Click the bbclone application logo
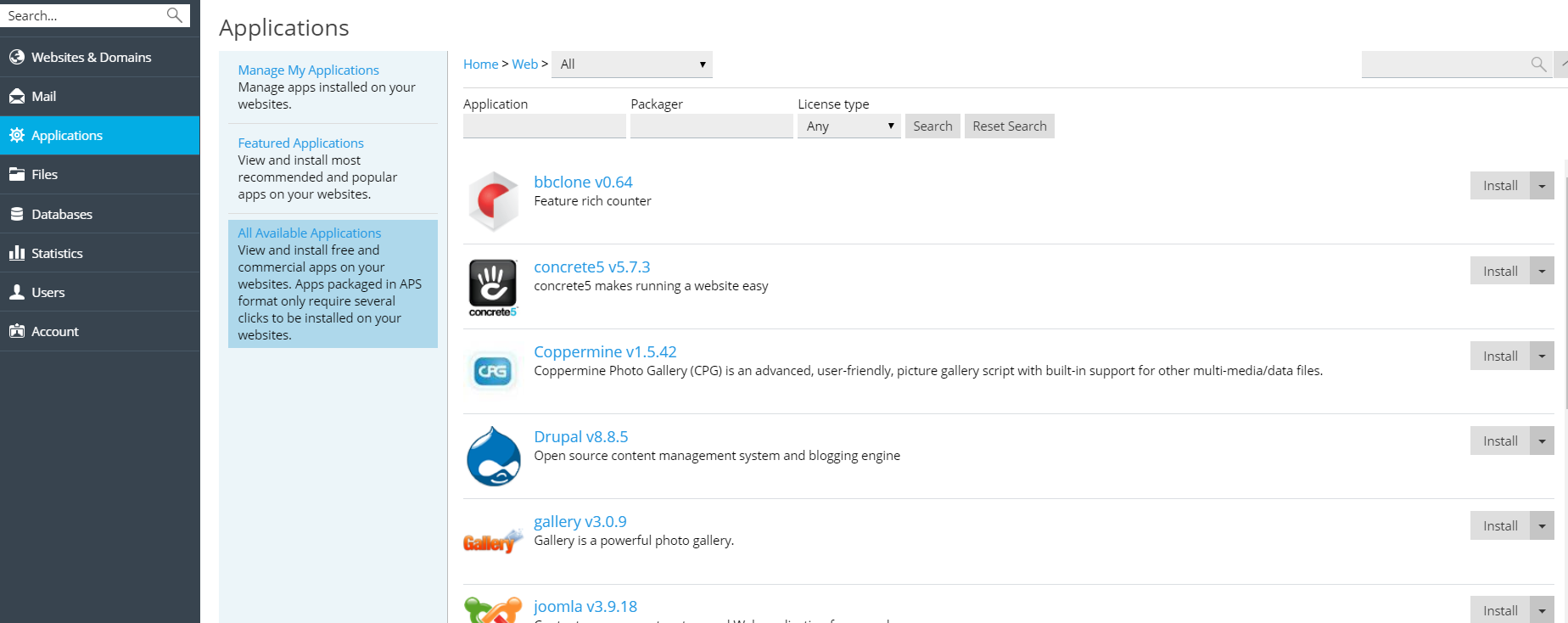This screenshot has width=1568, height=623. 493,201
